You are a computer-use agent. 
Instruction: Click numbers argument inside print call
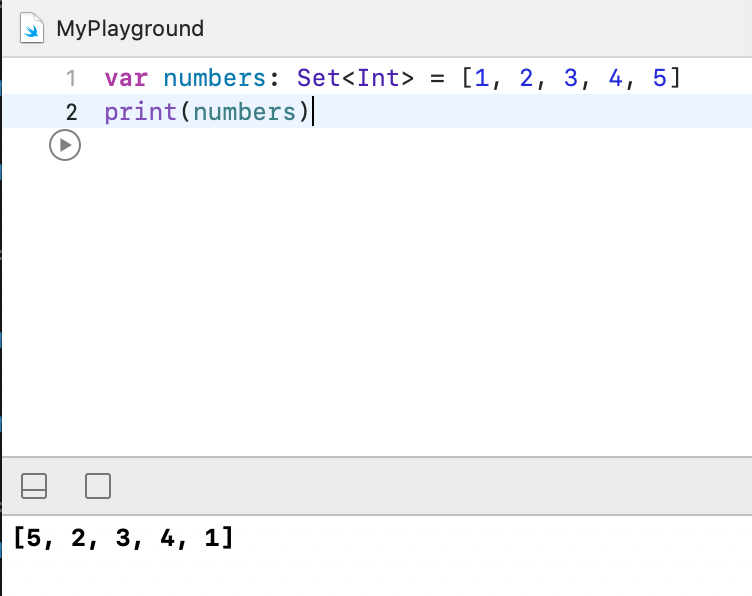pos(244,111)
